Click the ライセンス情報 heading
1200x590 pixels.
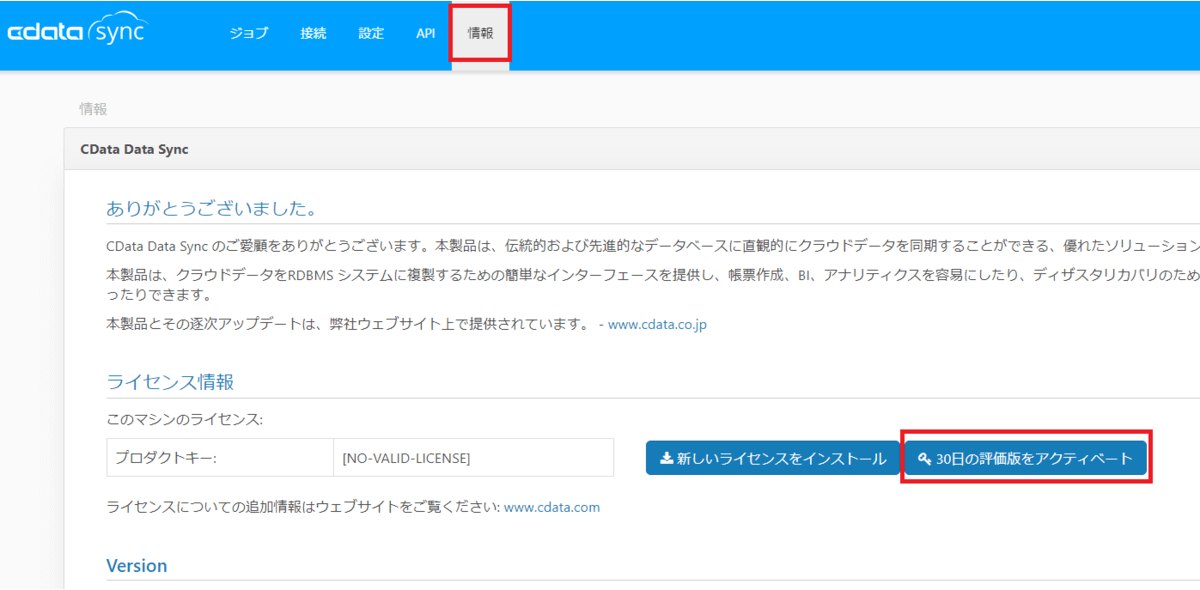point(170,382)
